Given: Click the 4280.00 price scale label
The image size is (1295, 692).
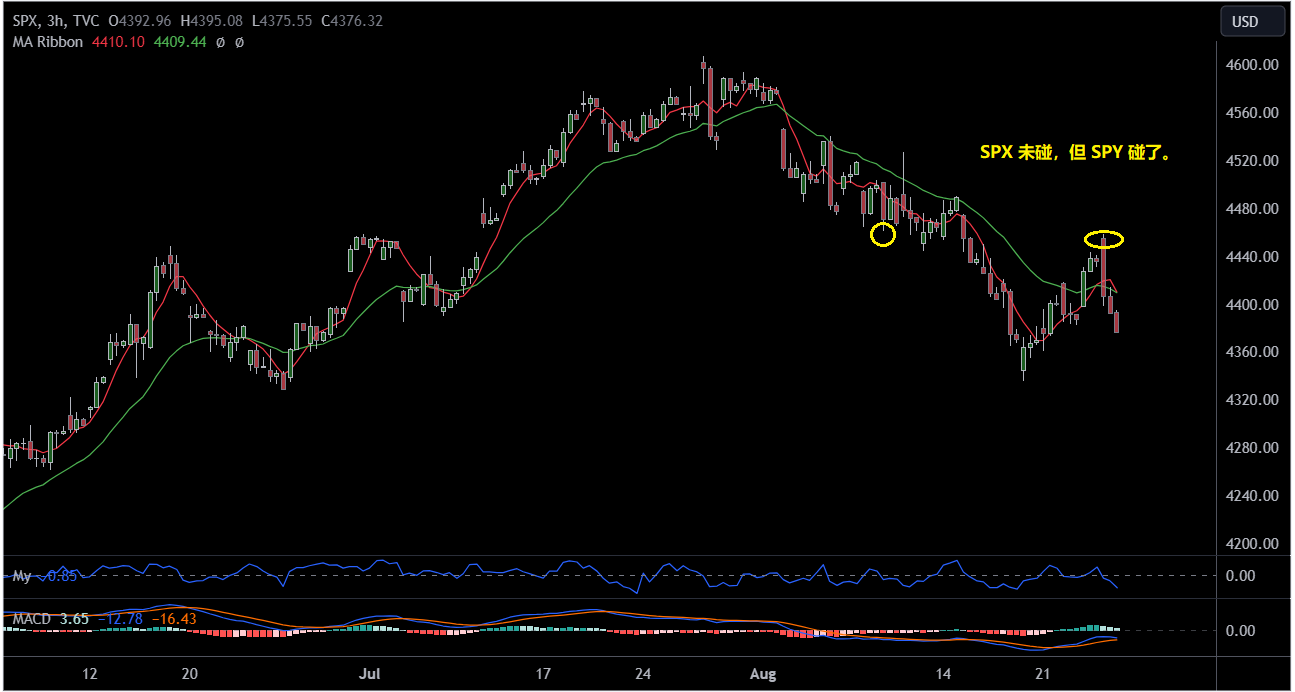Looking at the screenshot, I should [1251, 448].
